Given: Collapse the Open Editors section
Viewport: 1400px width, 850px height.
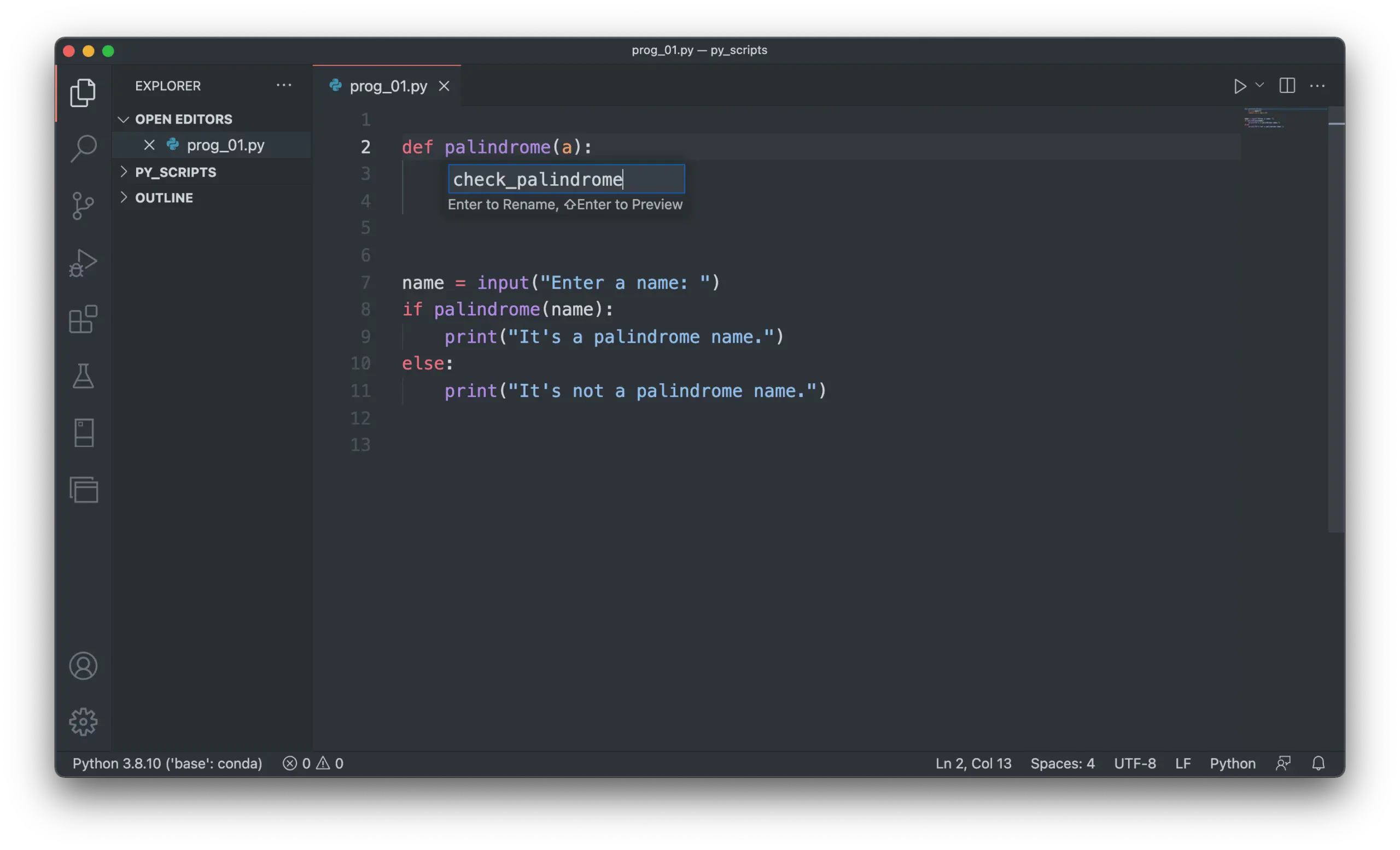Looking at the screenshot, I should pyautogui.click(x=183, y=119).
